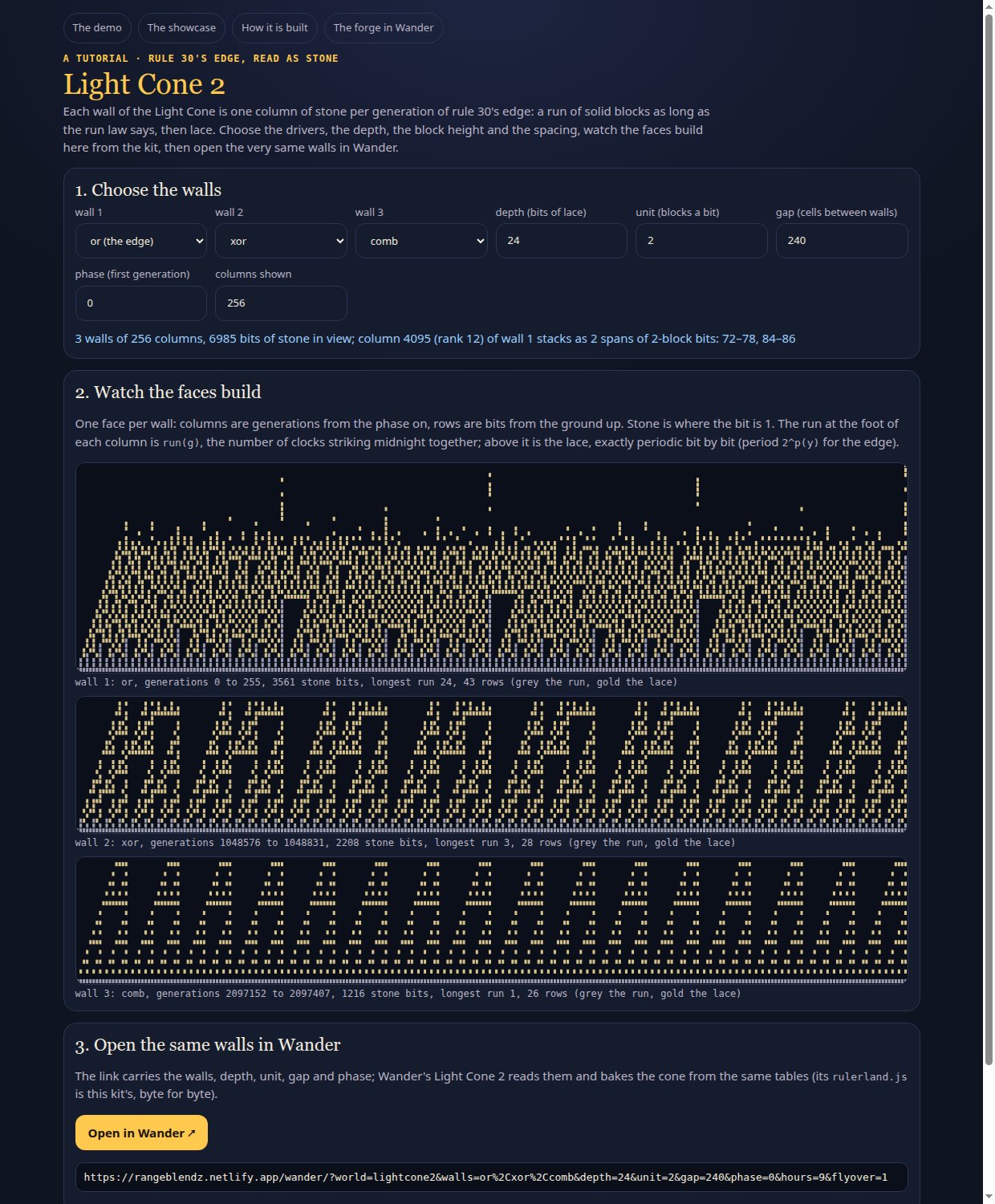
Task: Focus the unit blocks a bit field
Action: (701, 241)
